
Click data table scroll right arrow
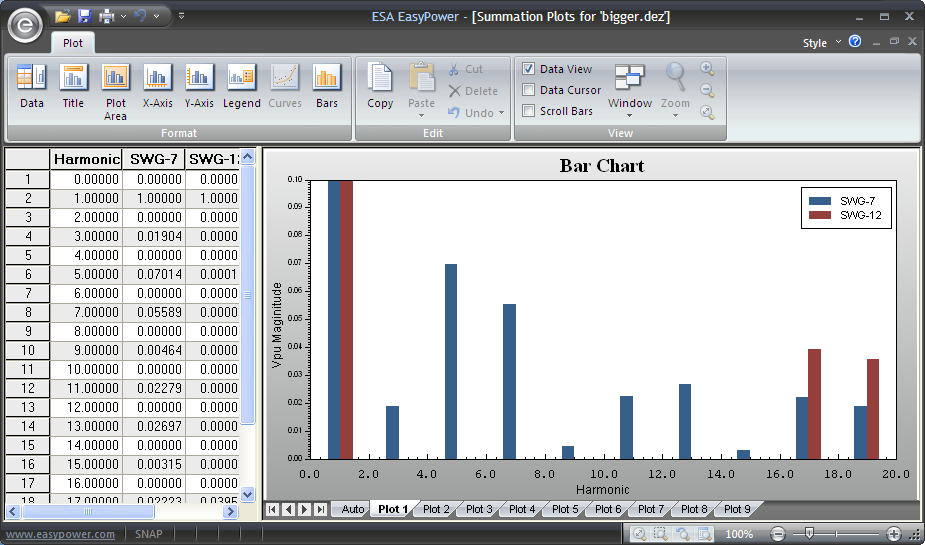(231, 512)
